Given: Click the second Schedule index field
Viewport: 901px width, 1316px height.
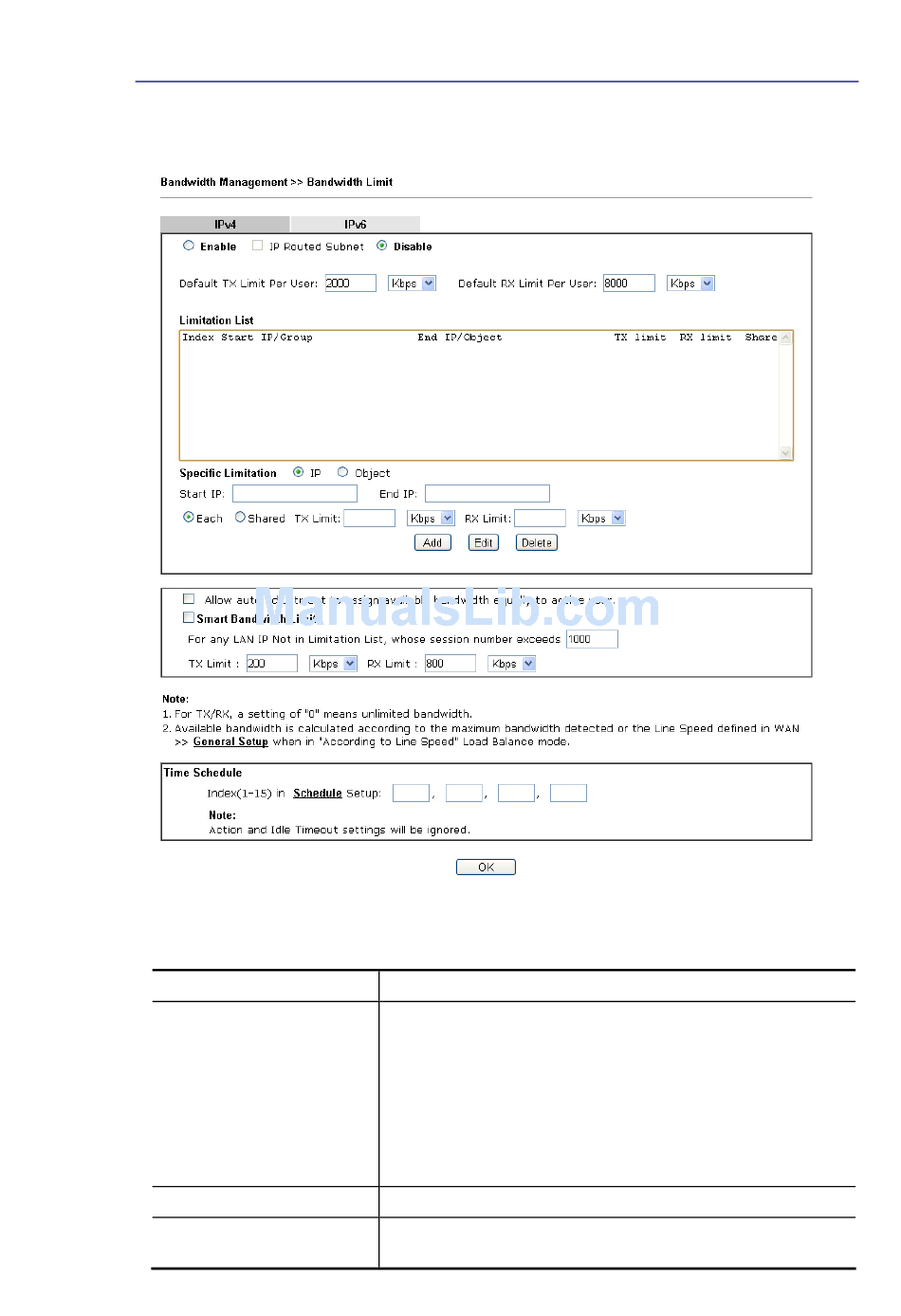Looking at the screenshot, I should point(465,793).
